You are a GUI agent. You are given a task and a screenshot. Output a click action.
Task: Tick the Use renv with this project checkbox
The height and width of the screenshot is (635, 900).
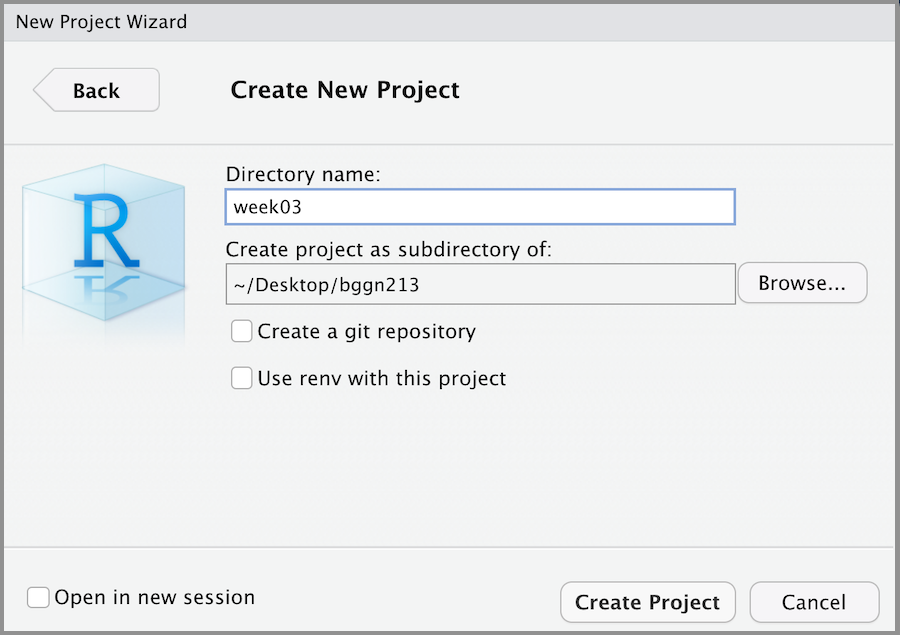pos(241,379)
